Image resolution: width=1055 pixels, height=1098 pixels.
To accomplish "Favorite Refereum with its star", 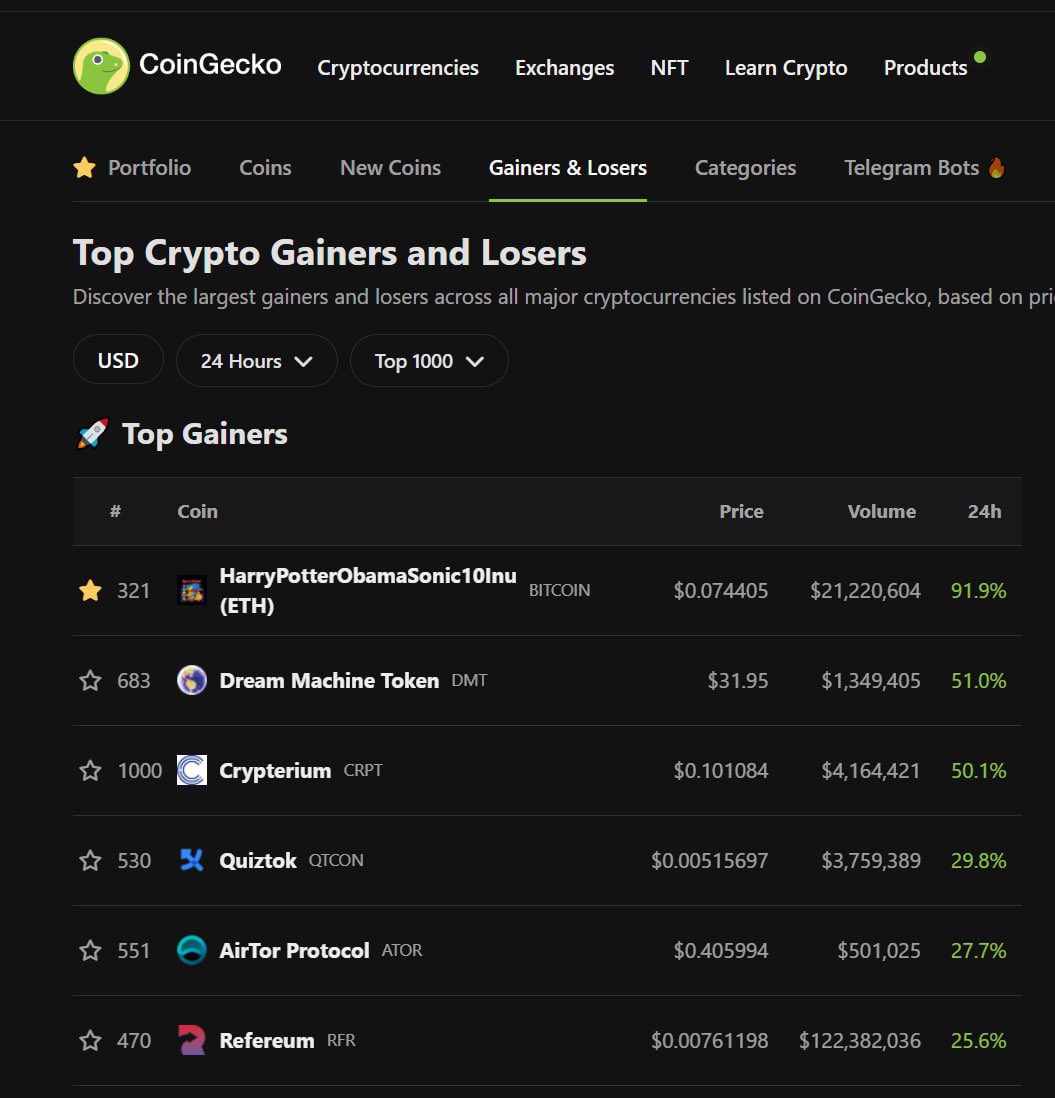I will (90, 1040).
